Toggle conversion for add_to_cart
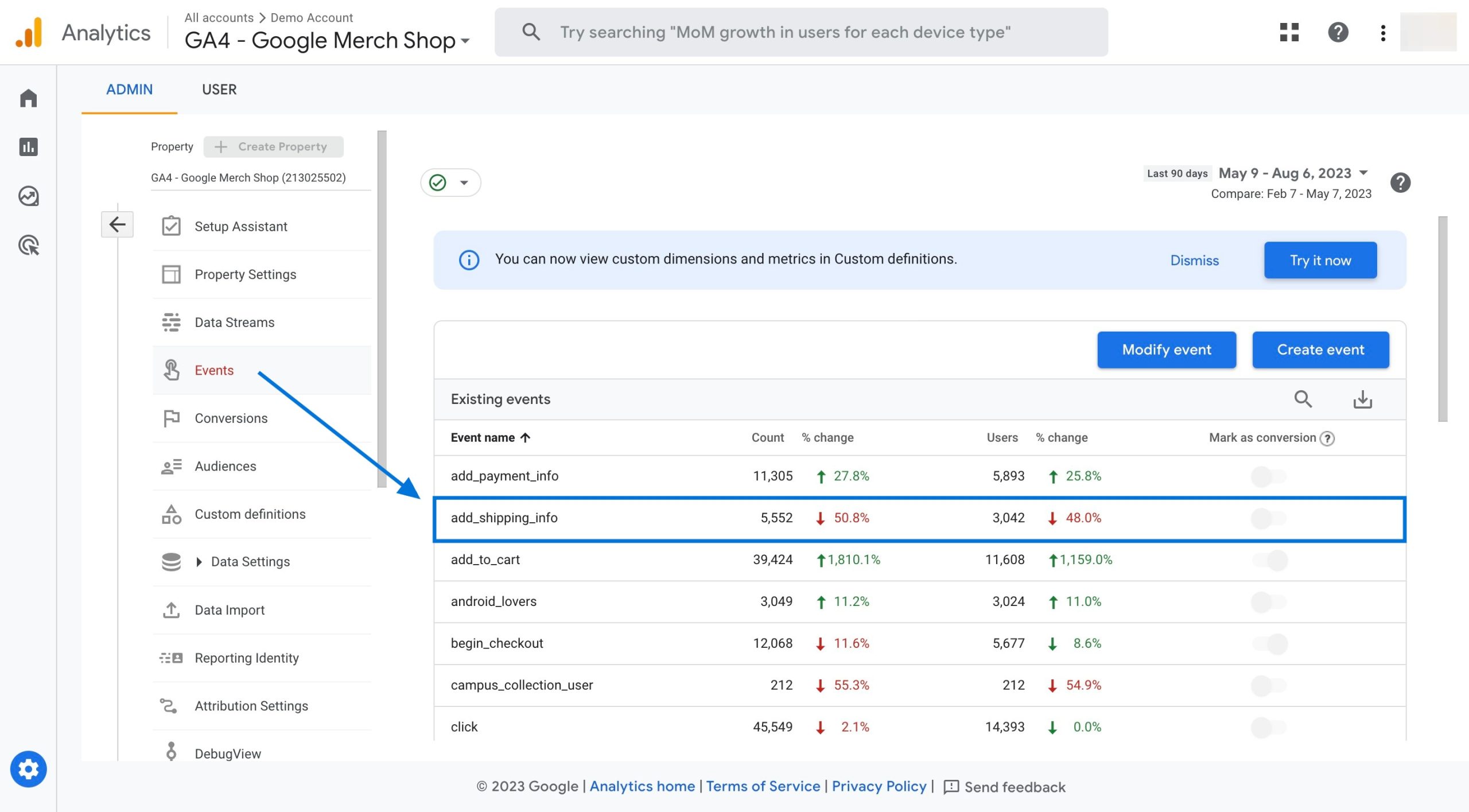The width and height of the screenshot is (1469, 812). [1270, 560]
